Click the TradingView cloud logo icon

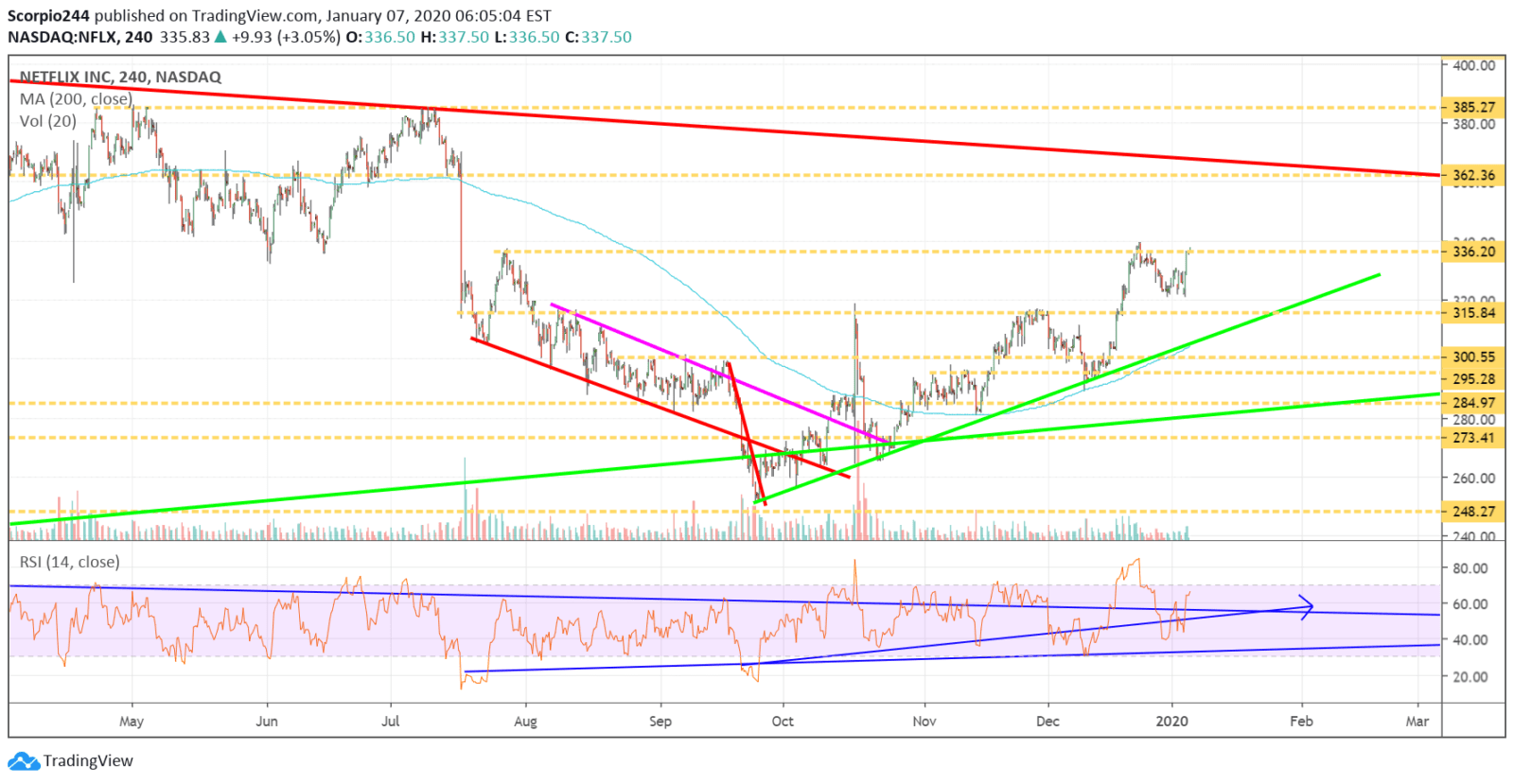pyautogui.click(x=24, y=760)
